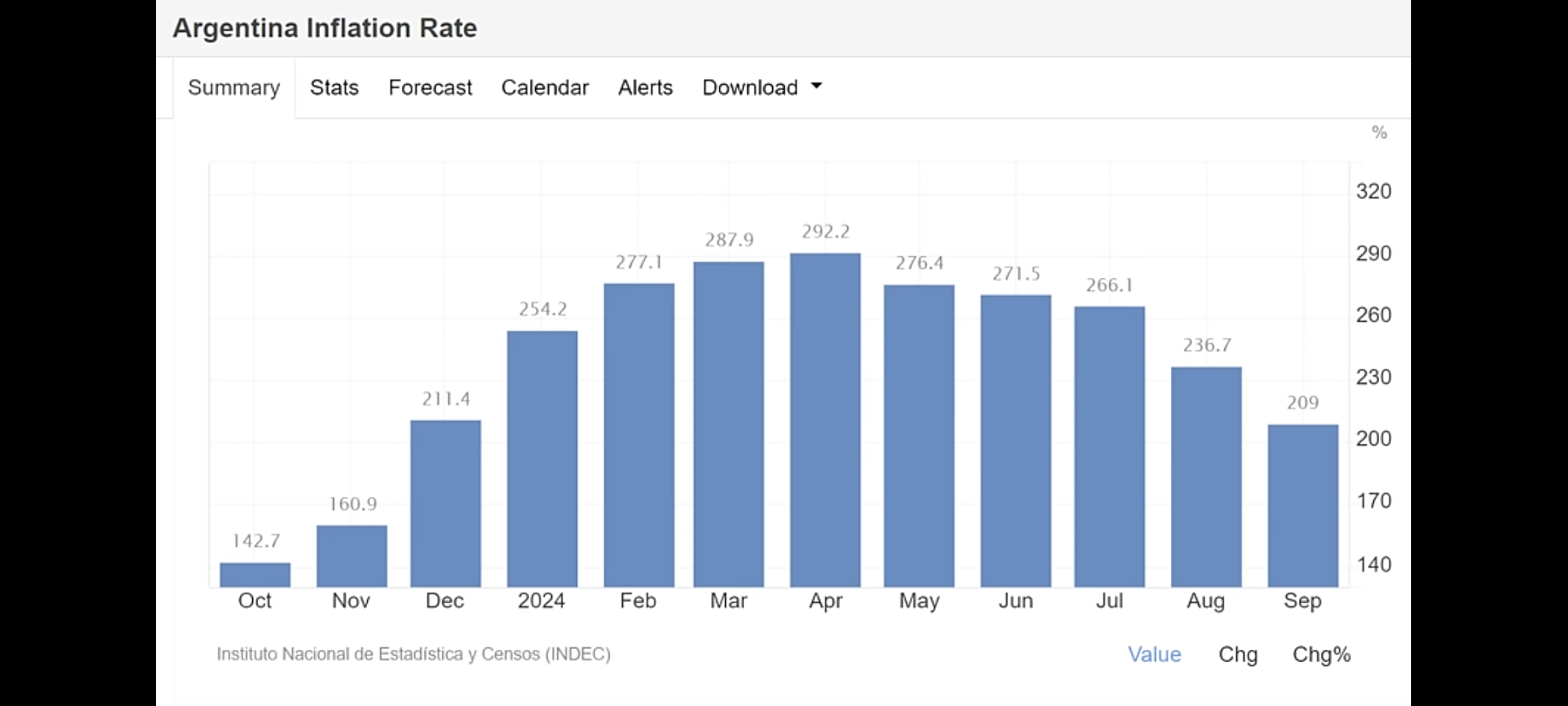Click the Oct bar labeled 142.7

255,575
